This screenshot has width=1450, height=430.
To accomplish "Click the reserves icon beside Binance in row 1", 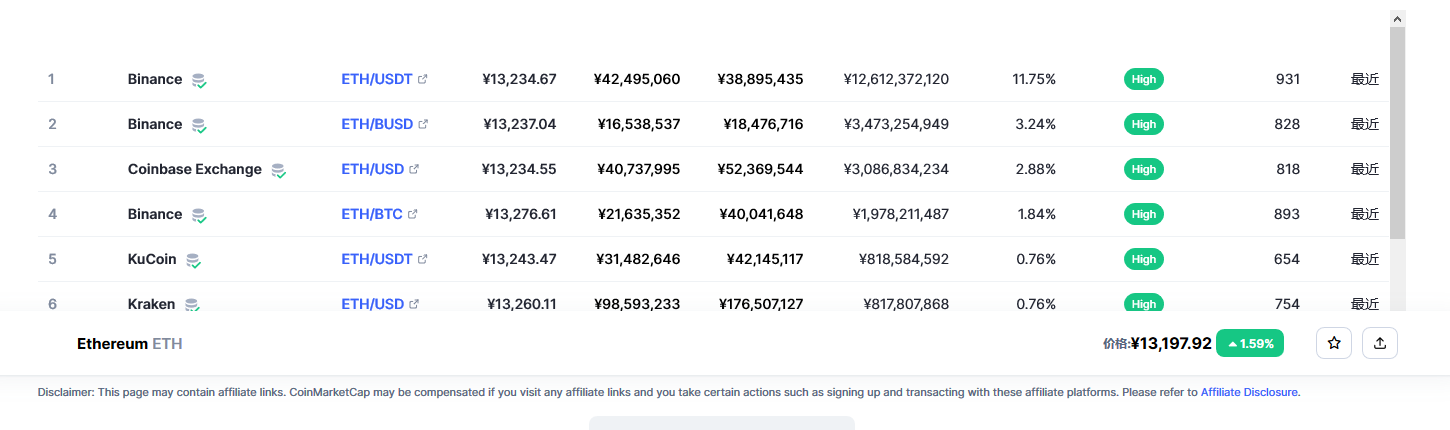I will pos(199,80).
